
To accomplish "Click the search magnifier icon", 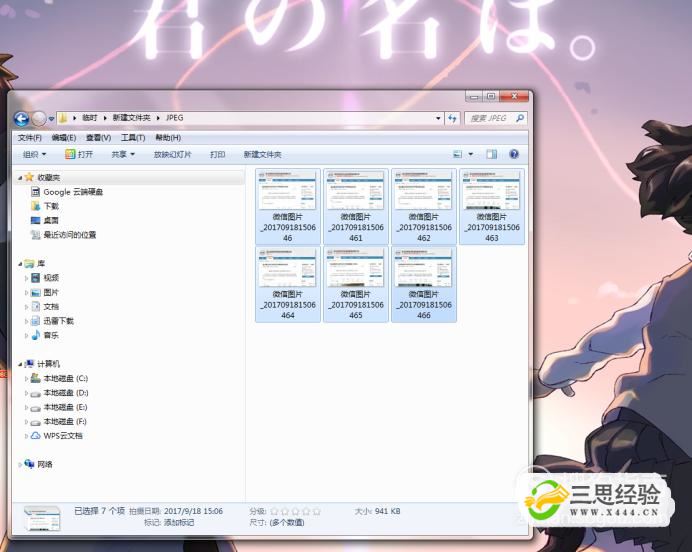I will 520,118.
